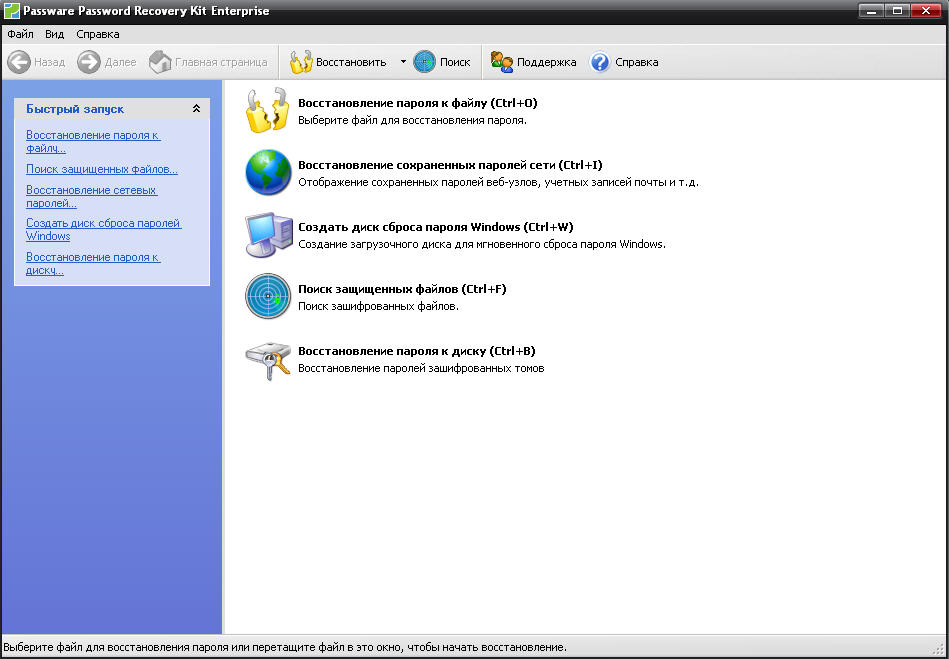Click heading Восстановление пароля к файлу (Ctrl+O)

point(418,103)
